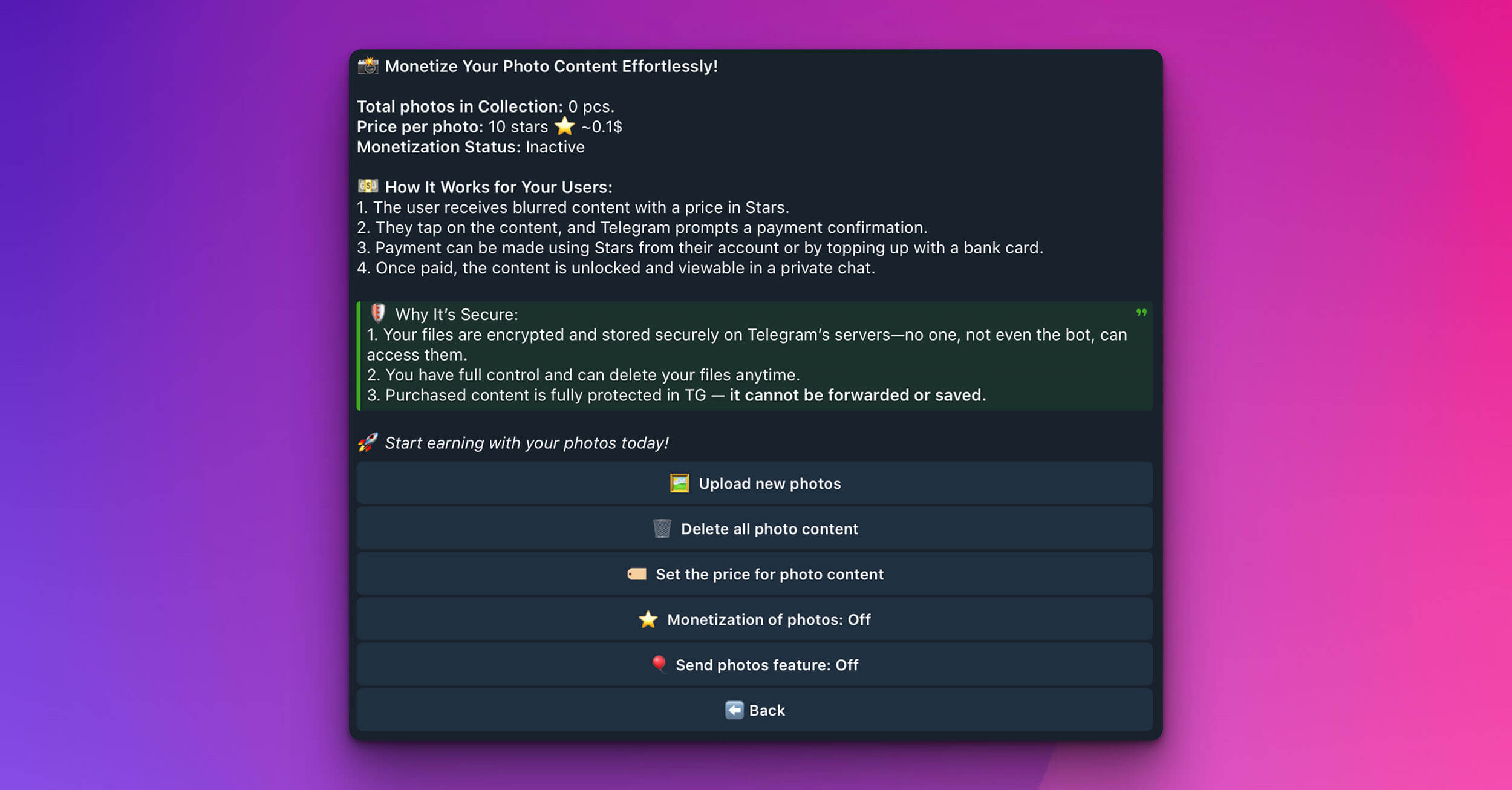This screenshot has width=1512, height=790.
Task: Click the price tag icon
Action: pyautogui.click(x=636, y=574)
